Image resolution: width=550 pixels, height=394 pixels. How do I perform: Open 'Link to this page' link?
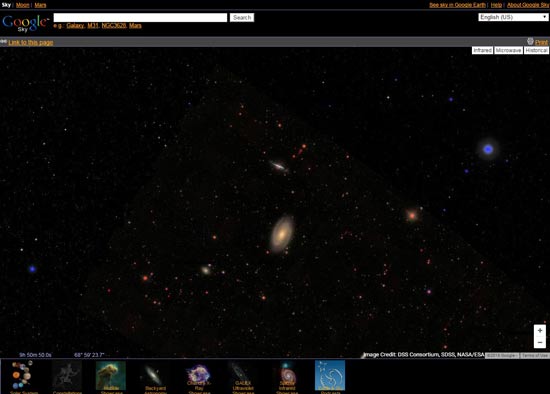point(31,42)
